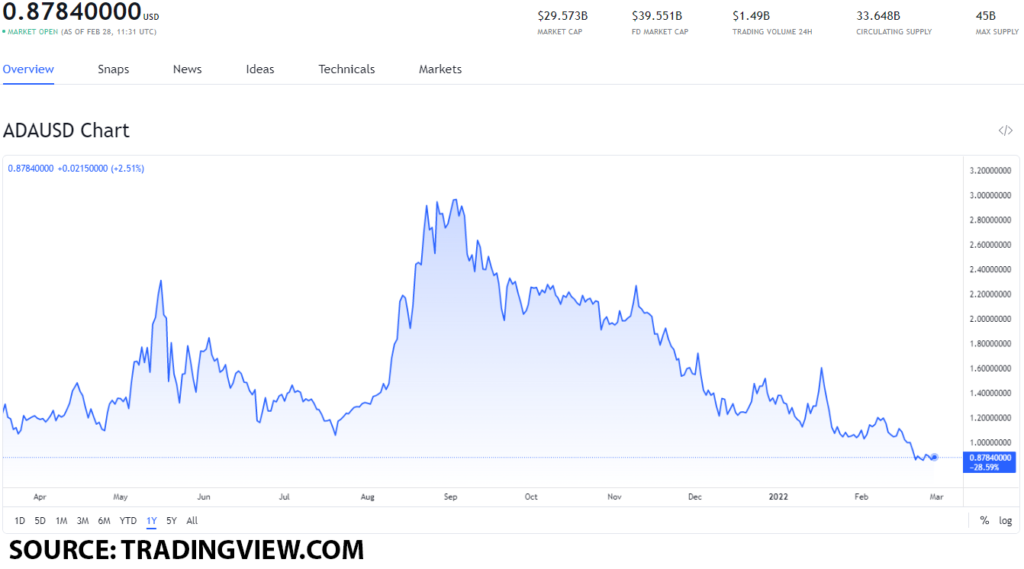The height and width of the screenshot is (569, 1024).
Task: Select the 6M time range
Action: click(104, 521)
